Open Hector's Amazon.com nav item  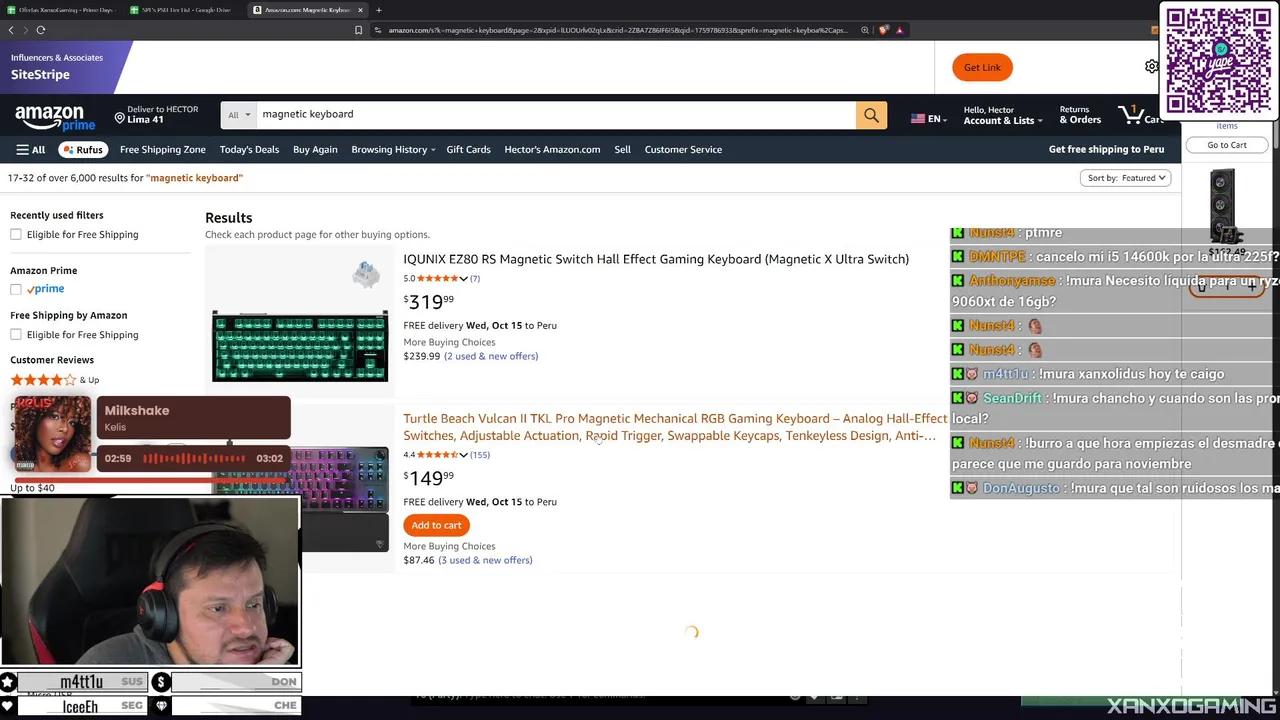[x=552, y=150]
